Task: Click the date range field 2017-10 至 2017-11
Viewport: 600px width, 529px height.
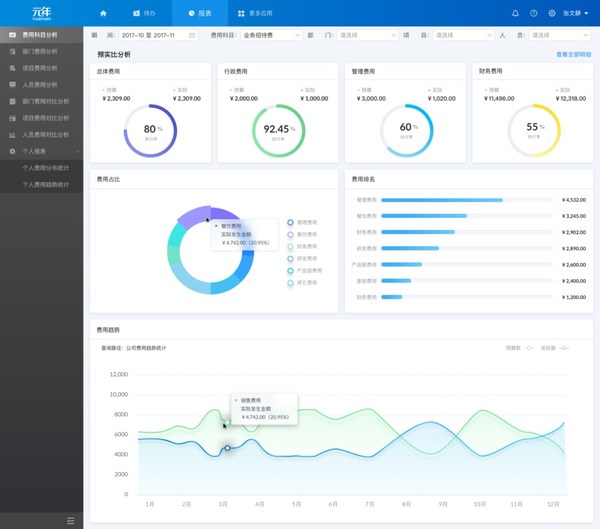Action: pyautogui.click(x=160, y=35)
